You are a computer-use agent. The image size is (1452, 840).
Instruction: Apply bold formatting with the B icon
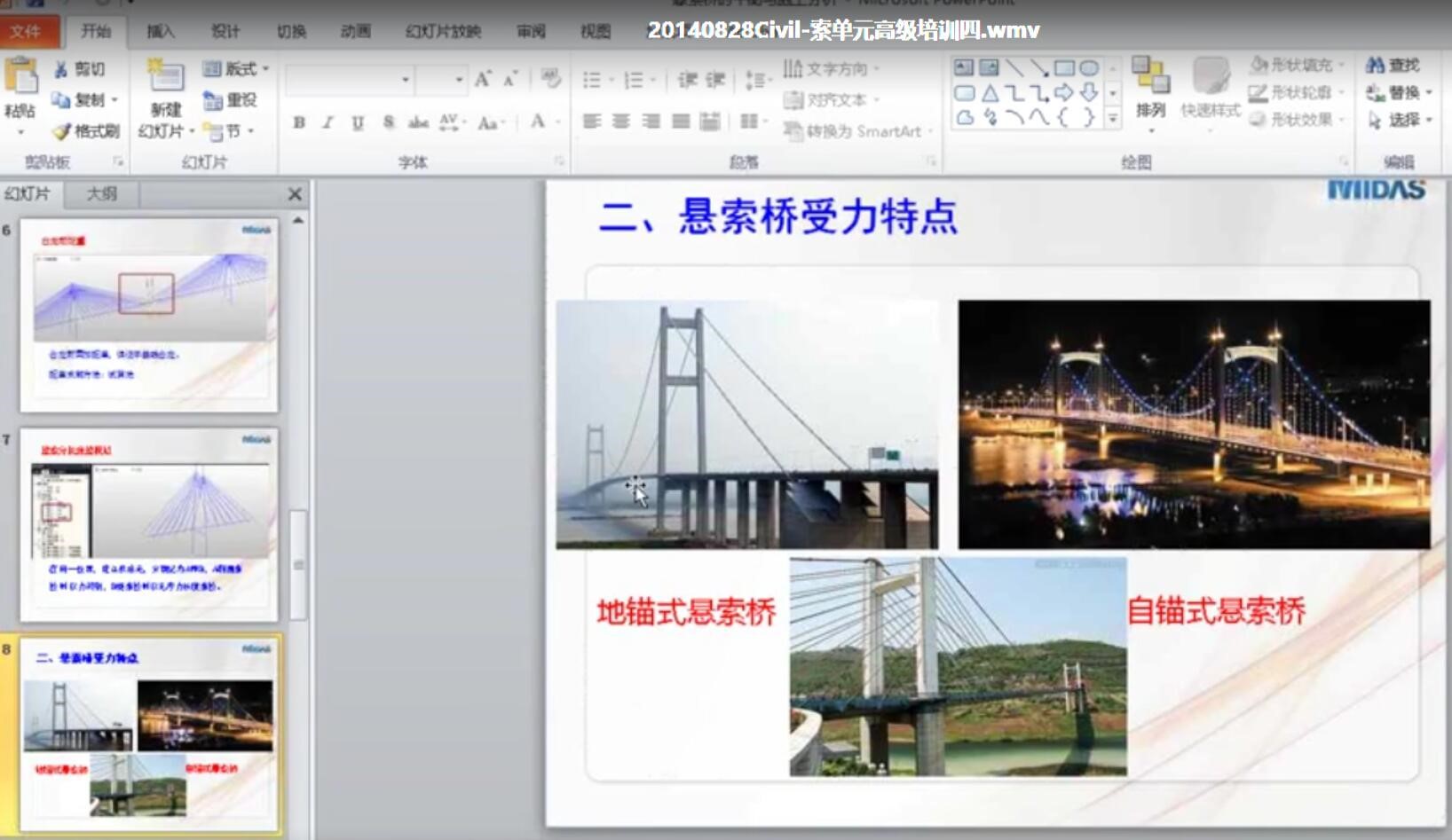tap(297, 122)
